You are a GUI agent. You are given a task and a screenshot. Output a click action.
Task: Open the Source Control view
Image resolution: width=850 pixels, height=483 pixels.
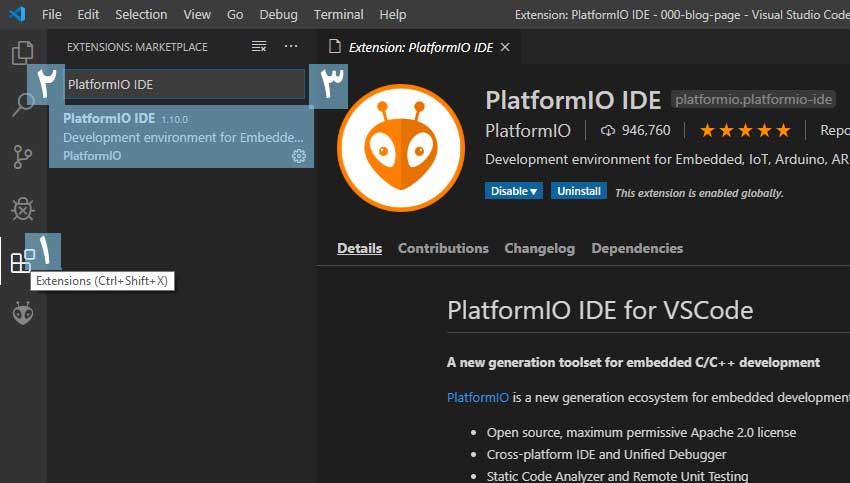click(x=22, y=157)
